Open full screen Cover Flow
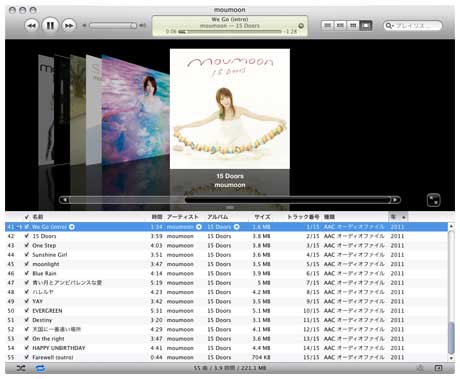 coord(433,200)
